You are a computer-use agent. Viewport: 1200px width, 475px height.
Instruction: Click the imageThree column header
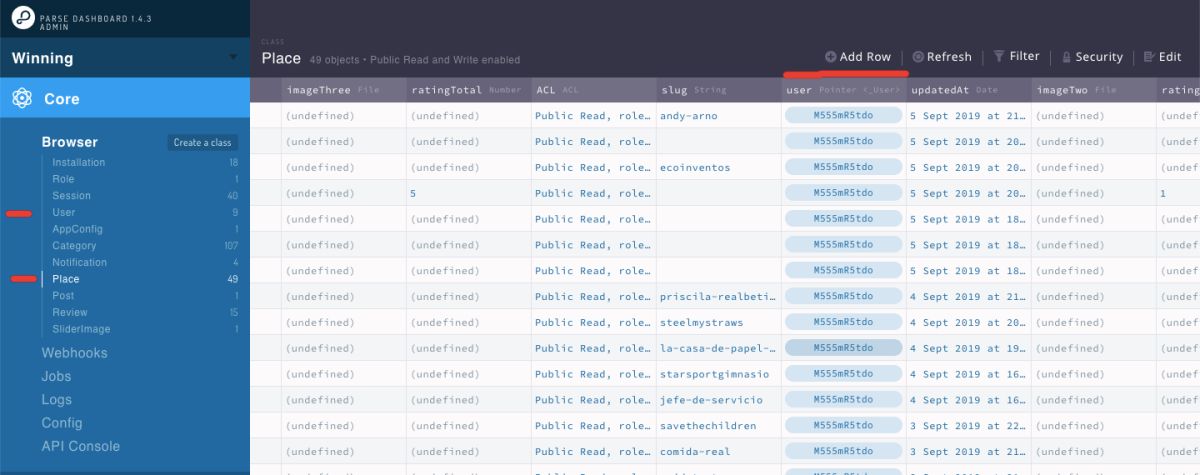(x=344, y=90)
